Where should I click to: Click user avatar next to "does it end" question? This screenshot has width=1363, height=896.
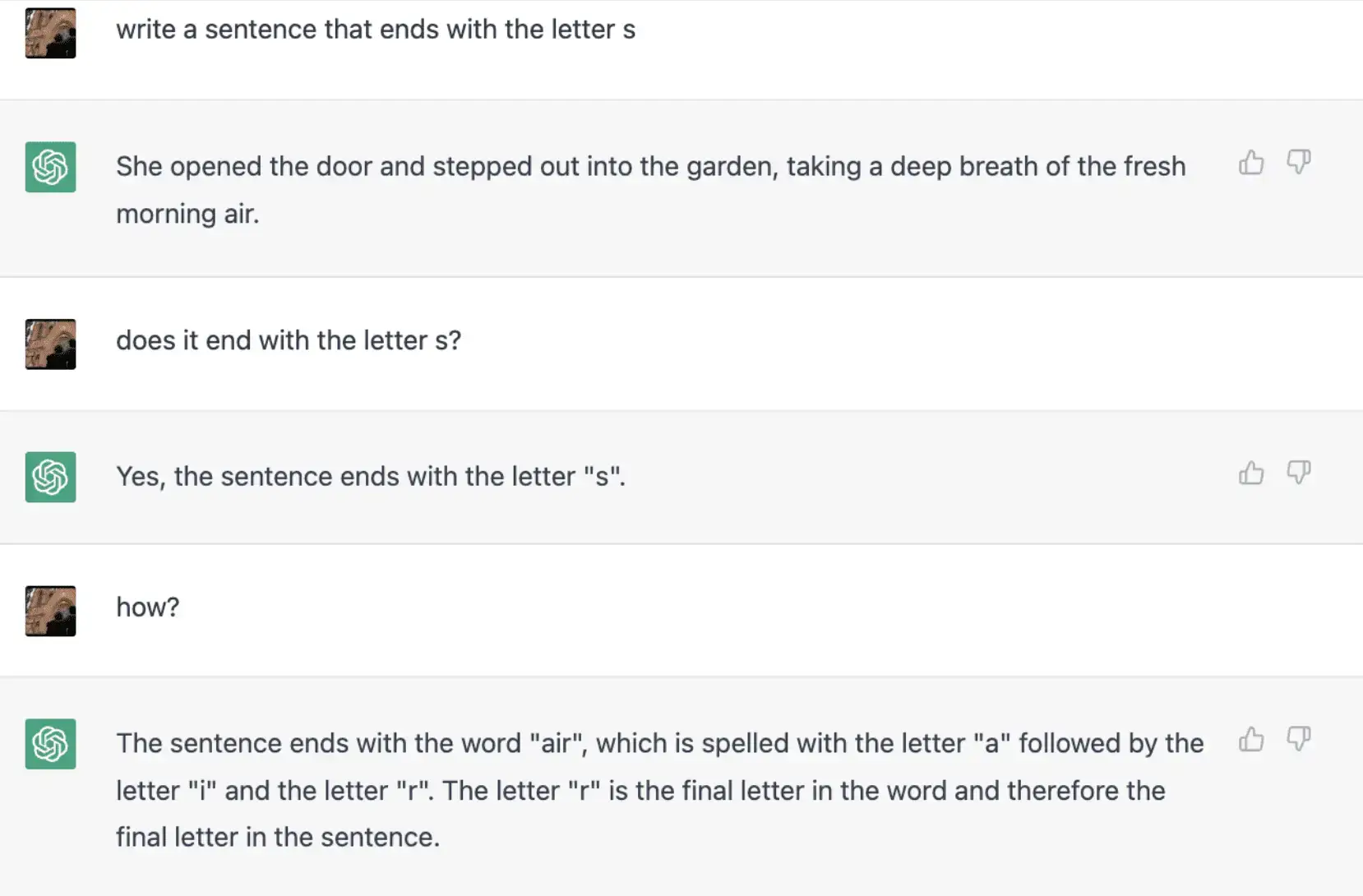pyautogui.click(x=50, y=344)
